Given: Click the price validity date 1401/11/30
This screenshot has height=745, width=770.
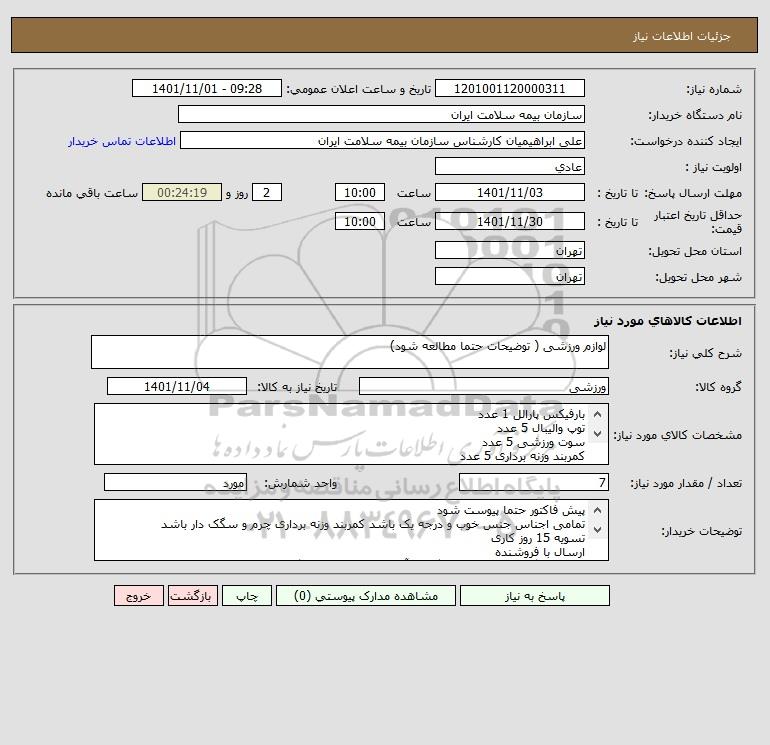Looking at the screenshot, I should pyautogui.click(x=510, y=221).
